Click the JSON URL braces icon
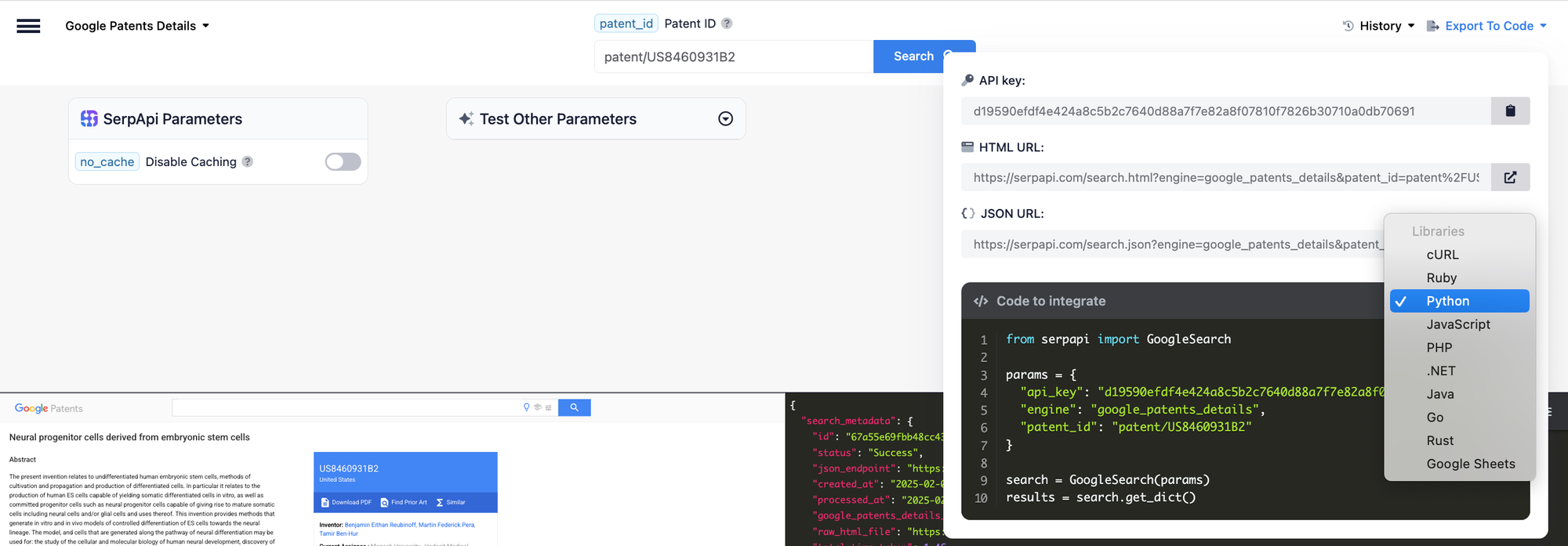Viewport: 1568px width, 546px height. [x=968, y=213]
